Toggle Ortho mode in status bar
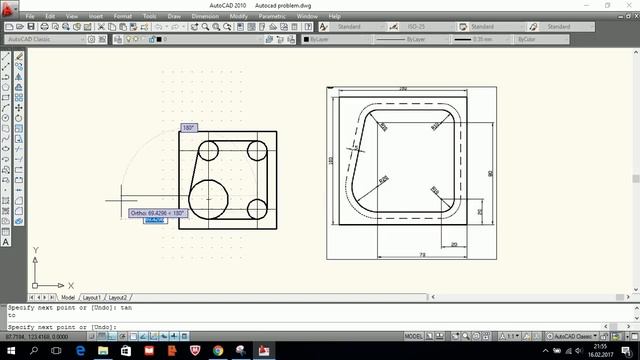 [112, 336]
